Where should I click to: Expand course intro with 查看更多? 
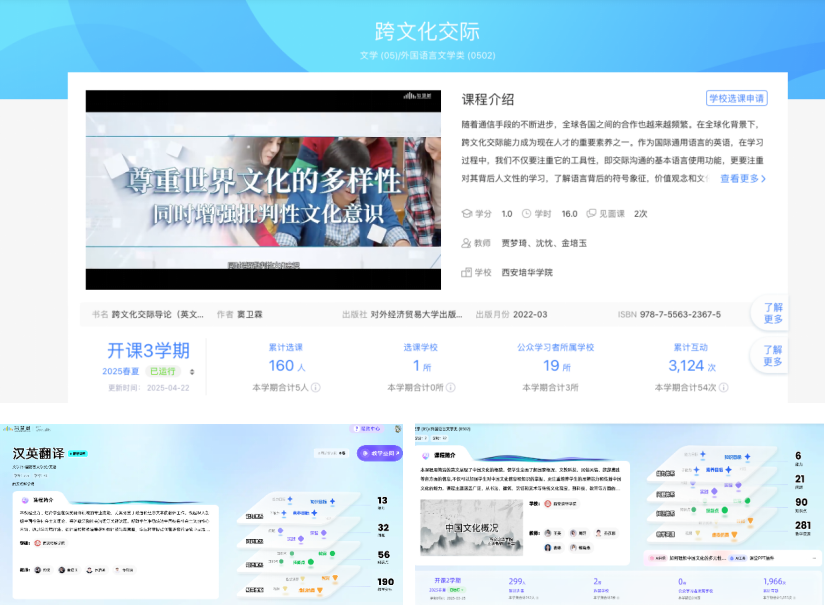[743, 179]
